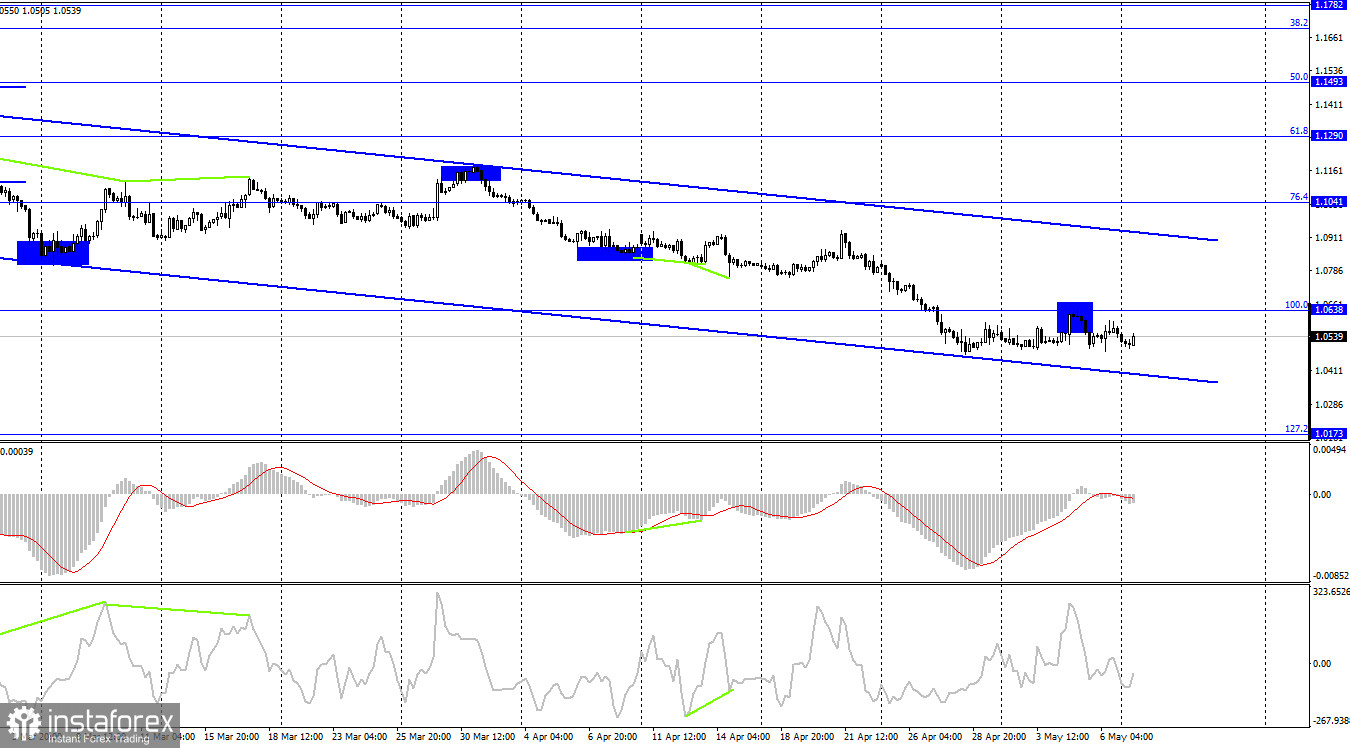This screenshot has width=1350, height=748.
Task: Select the 76.4 Fibonacci level label
Action: [1299, 197]
